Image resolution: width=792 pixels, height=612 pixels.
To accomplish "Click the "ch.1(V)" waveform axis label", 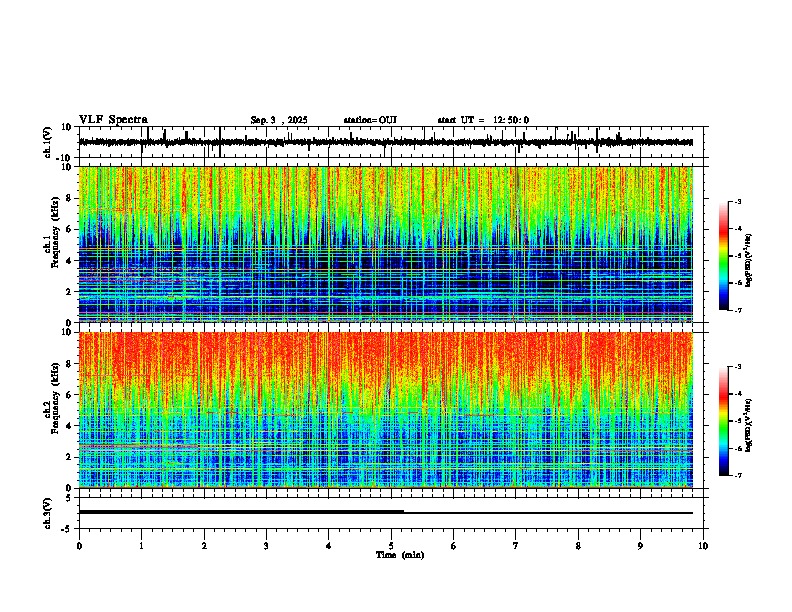I will (x=48, y=142).
